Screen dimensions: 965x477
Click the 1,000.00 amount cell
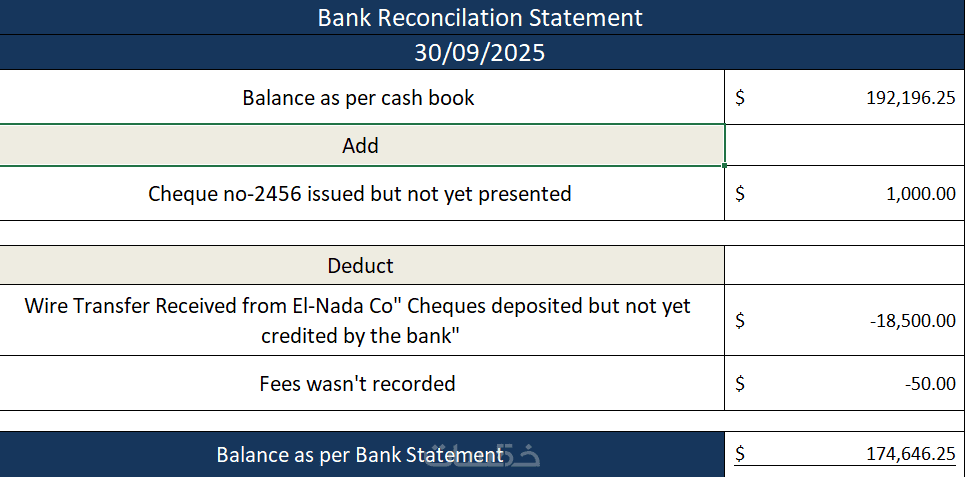coord(844,193)
